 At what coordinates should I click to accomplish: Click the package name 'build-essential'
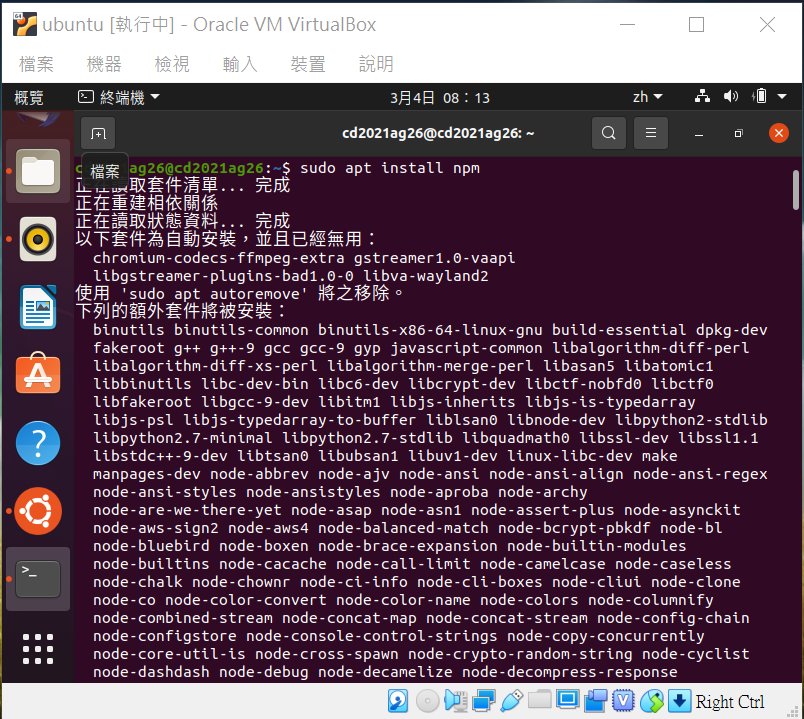[619, 330]
